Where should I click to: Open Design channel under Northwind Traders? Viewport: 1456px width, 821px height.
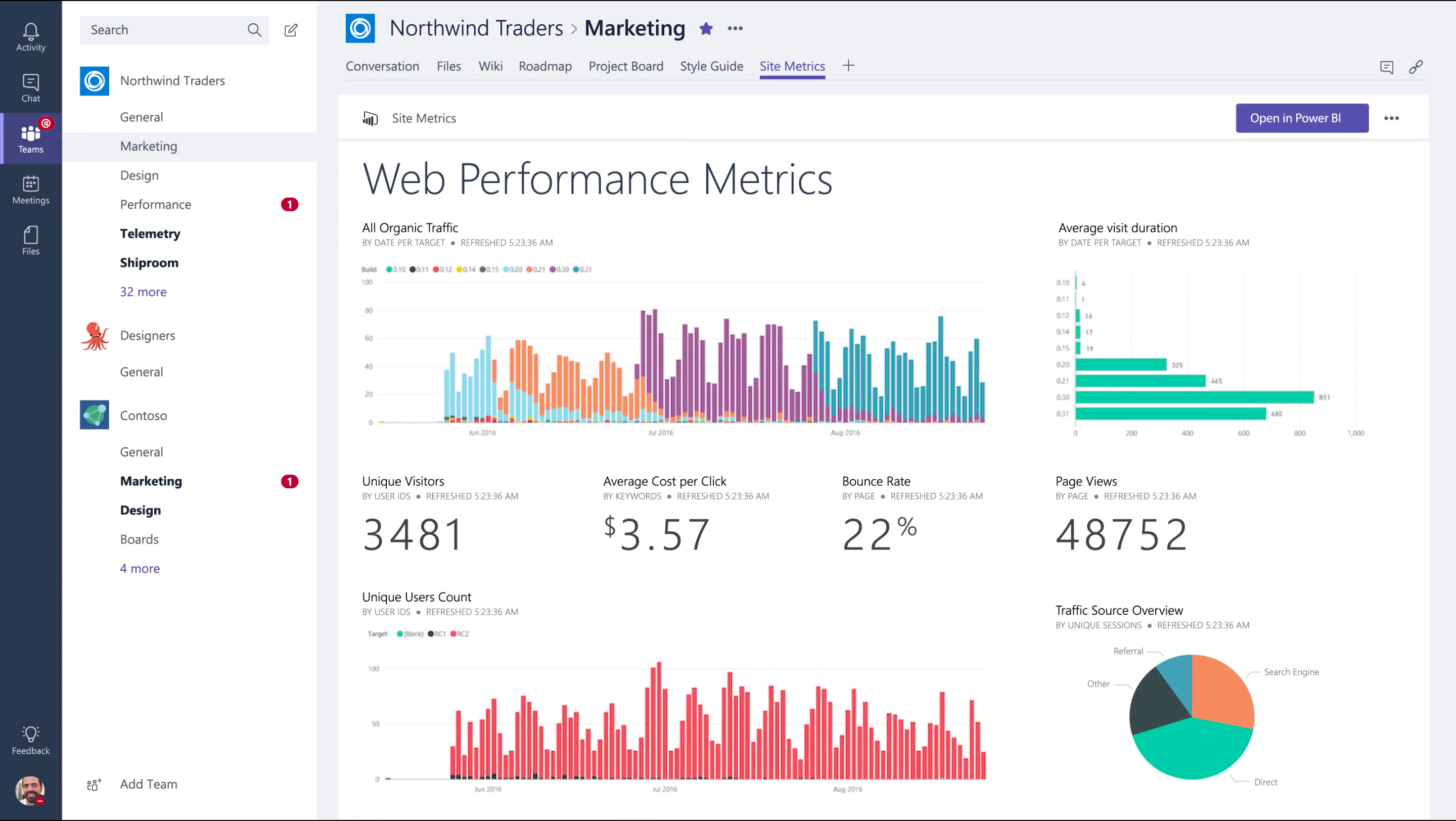point(139,175)
